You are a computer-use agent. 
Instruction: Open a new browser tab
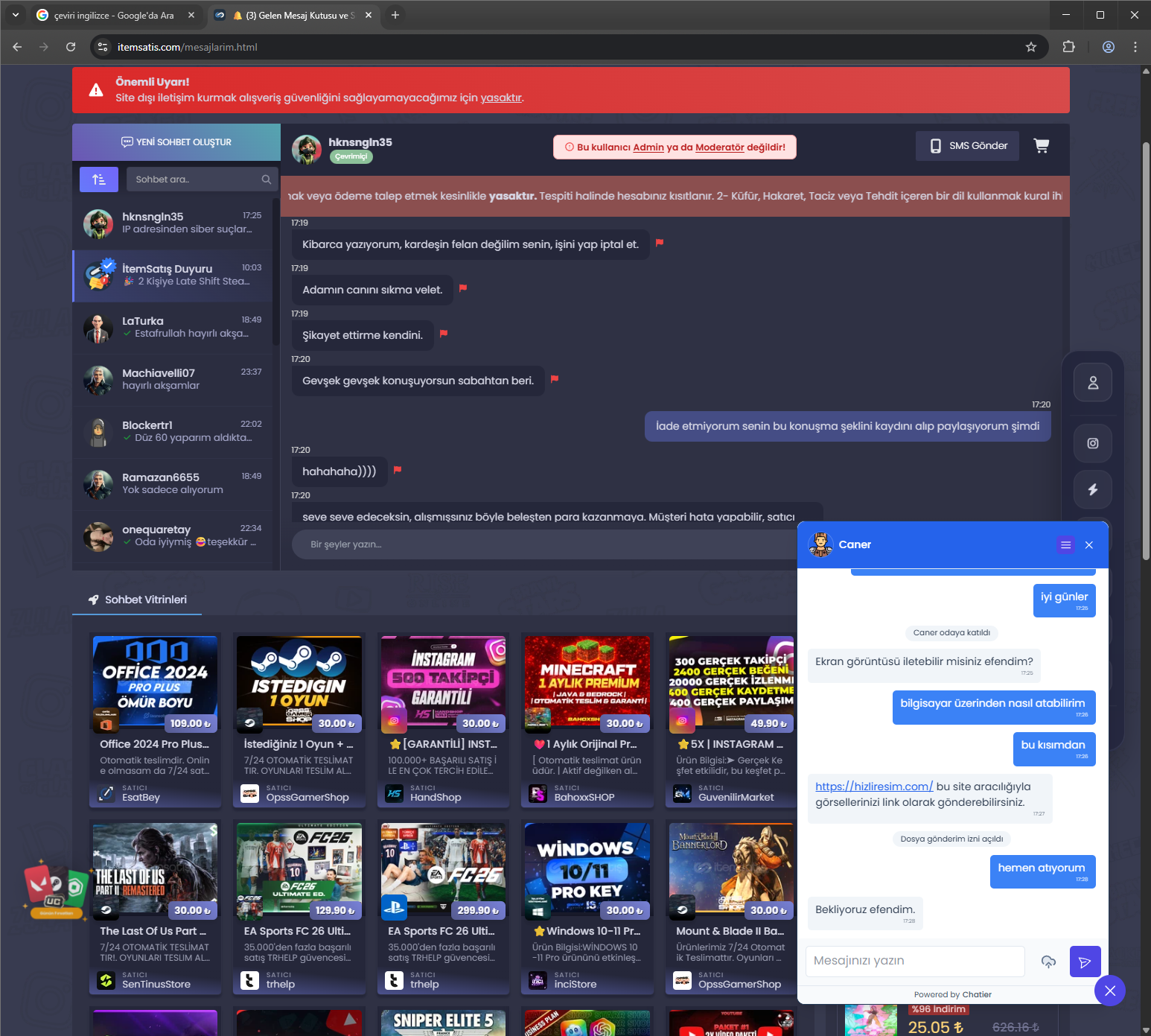click(395, 15)
